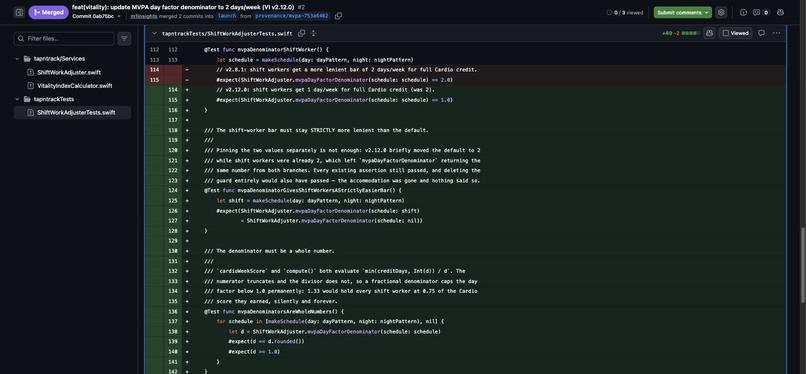The image size is (806, 374).
Task: Click the purple Merged status badge
Action: [48, 12]
